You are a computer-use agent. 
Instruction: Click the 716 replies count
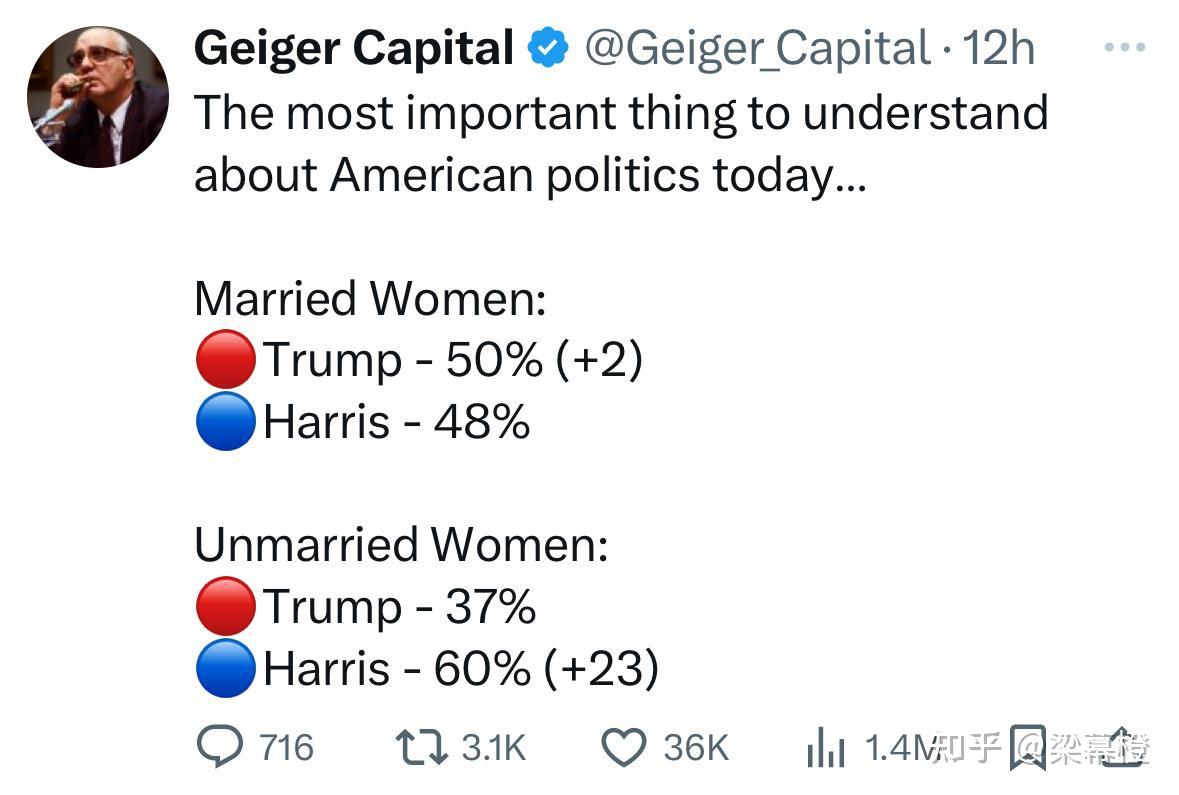[286, 748]
